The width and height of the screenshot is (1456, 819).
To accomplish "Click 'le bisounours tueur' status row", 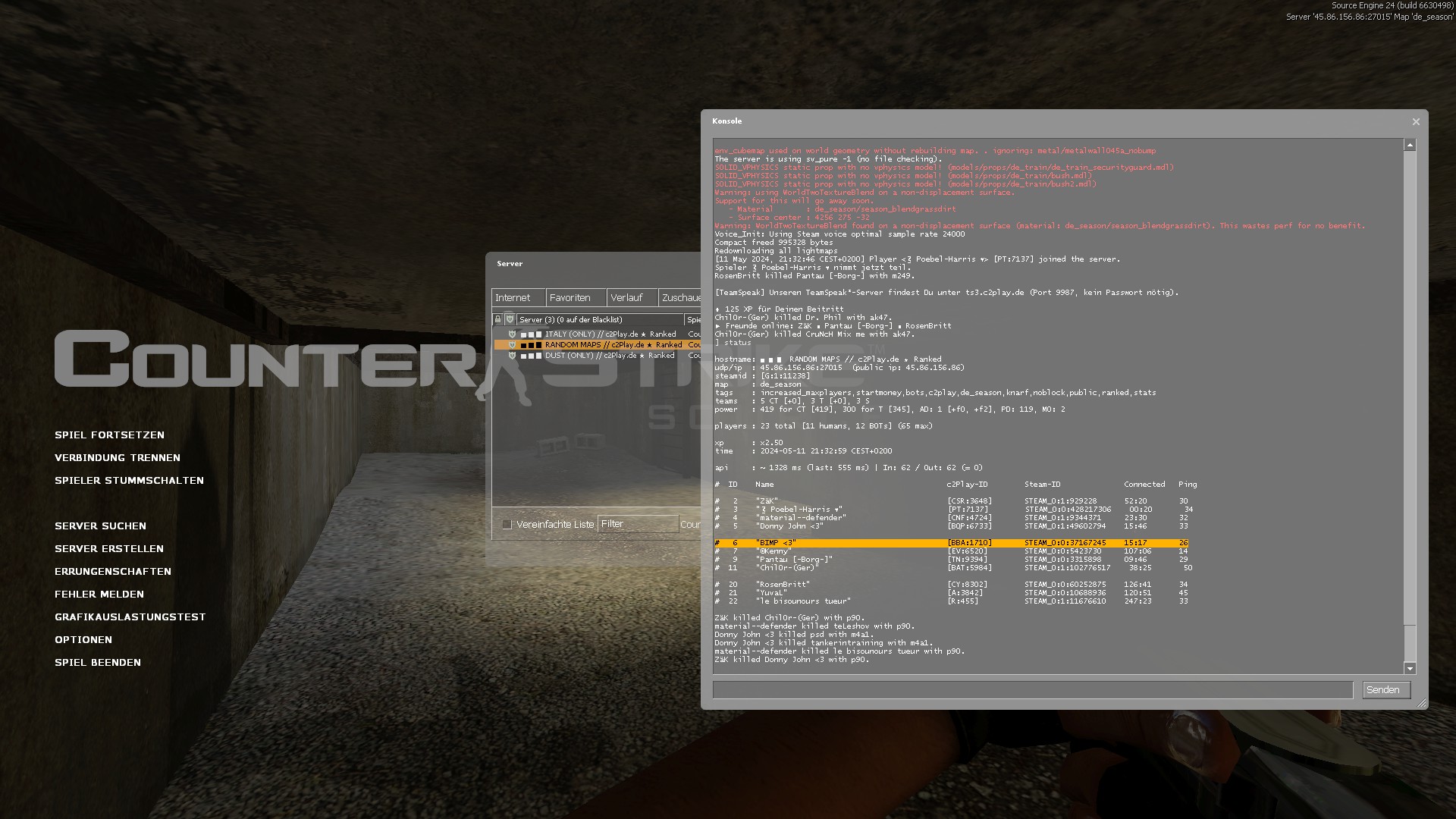I will [951, 601].
